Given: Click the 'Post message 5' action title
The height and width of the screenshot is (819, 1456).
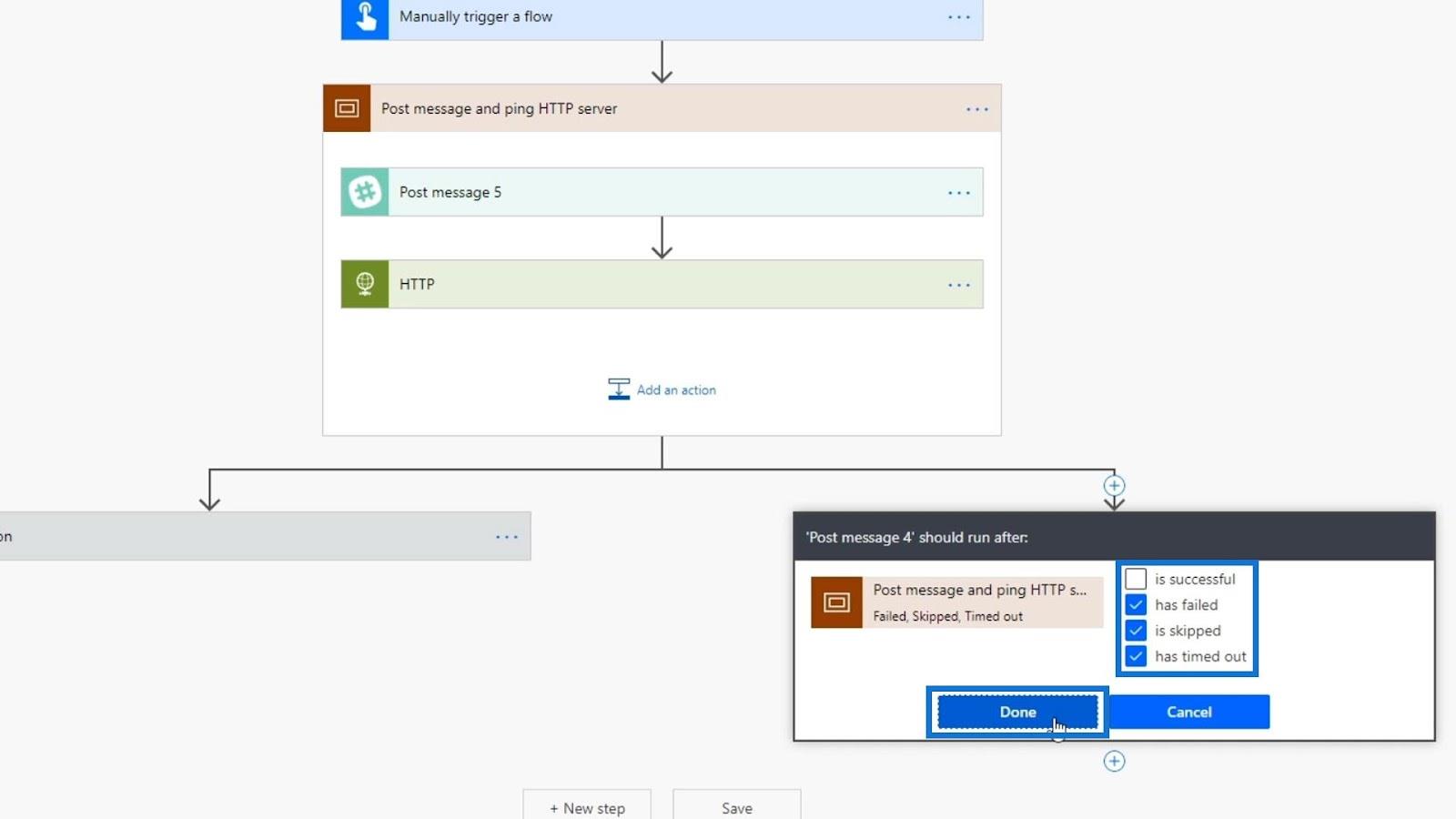Looking at the screenshot, I should 450,192.
